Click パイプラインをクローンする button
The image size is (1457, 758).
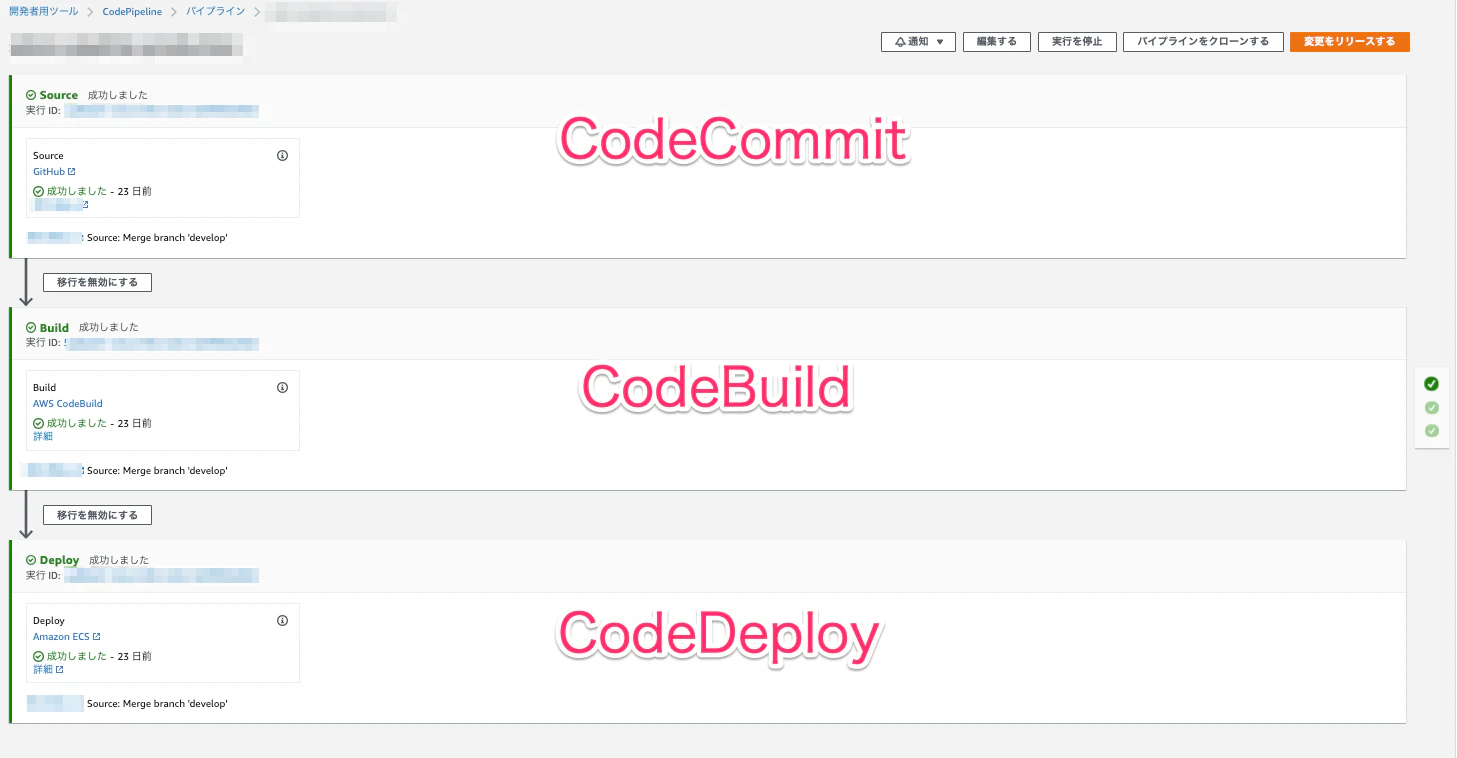coord(1203,41)
